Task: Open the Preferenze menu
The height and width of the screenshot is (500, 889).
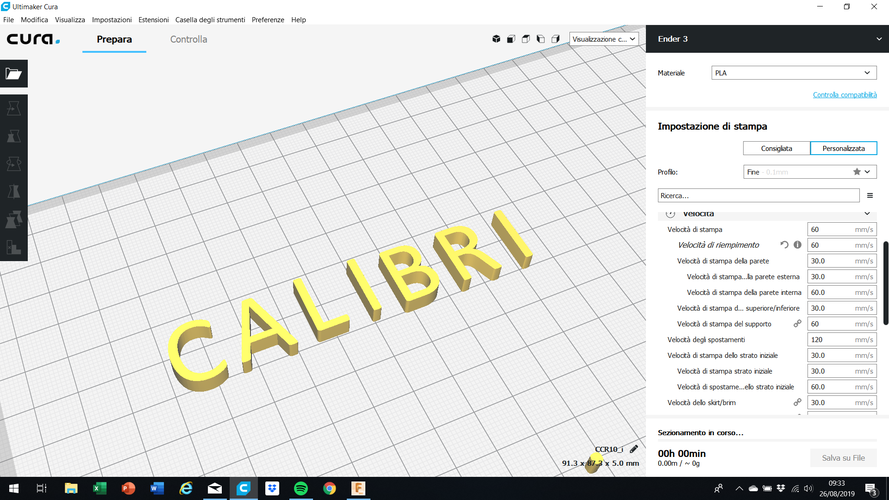Action: [268, 19]
